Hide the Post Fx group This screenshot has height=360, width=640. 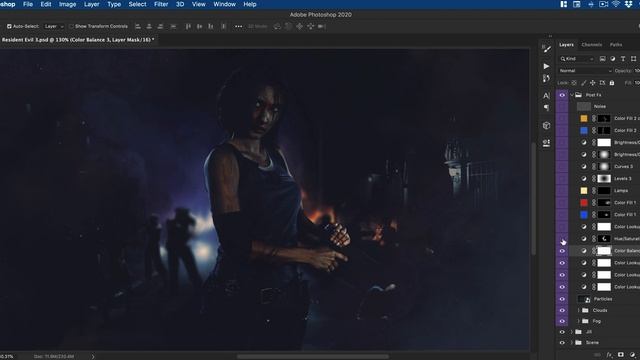[x=562, y=95]
